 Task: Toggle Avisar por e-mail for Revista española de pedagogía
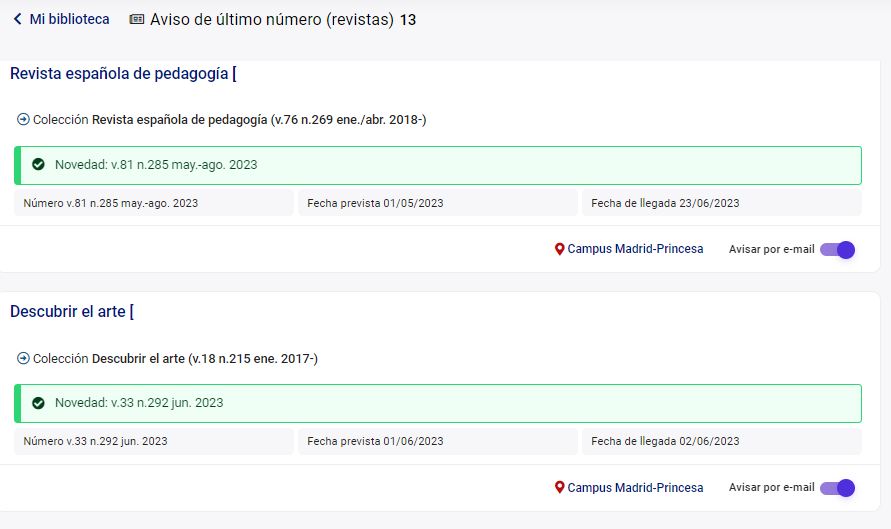pyautogui.click(x=837, y=249)
